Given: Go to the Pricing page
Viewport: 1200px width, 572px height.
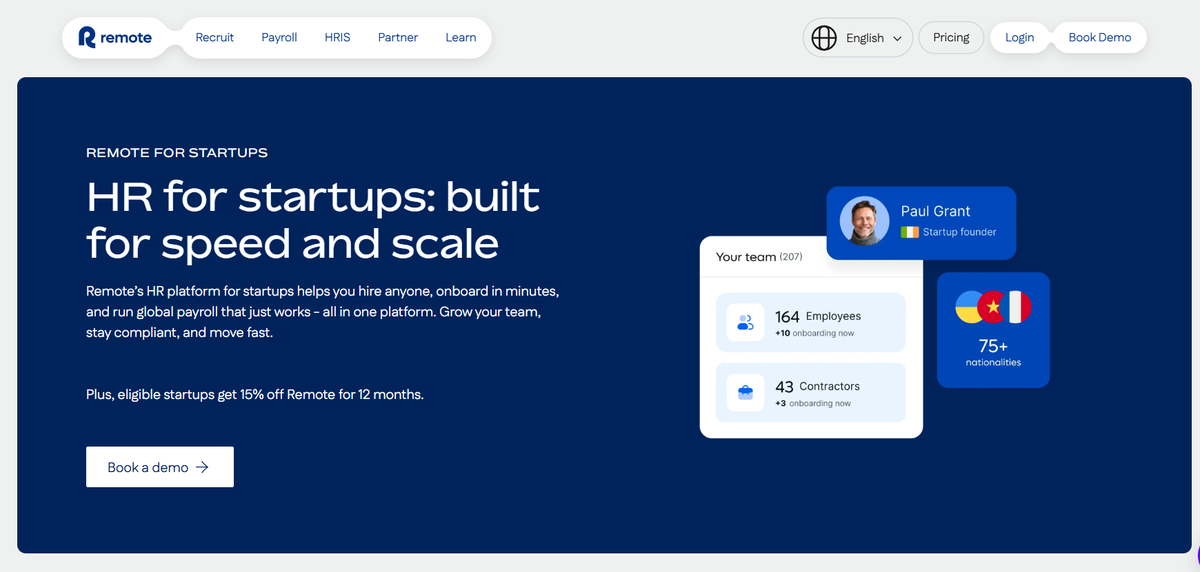Looking at the screenshot, I should (951, 38).
